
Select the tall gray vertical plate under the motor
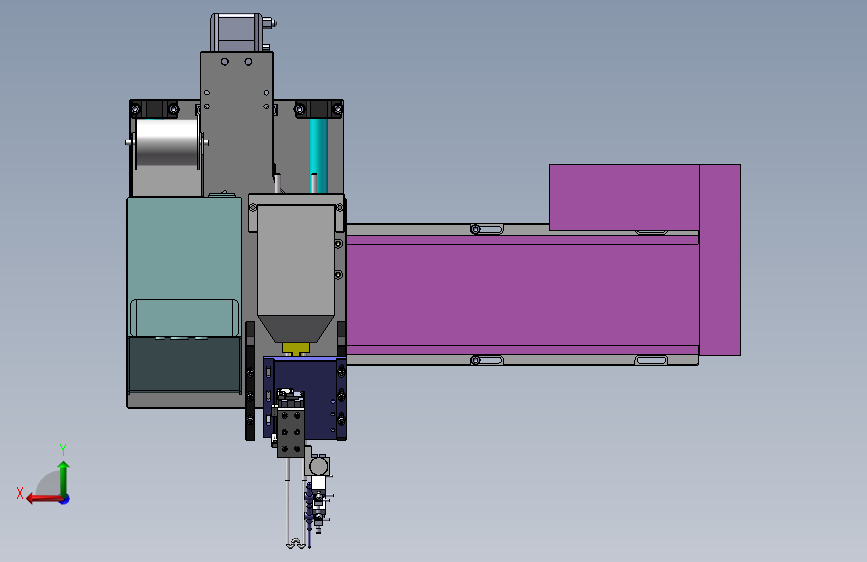237,123
